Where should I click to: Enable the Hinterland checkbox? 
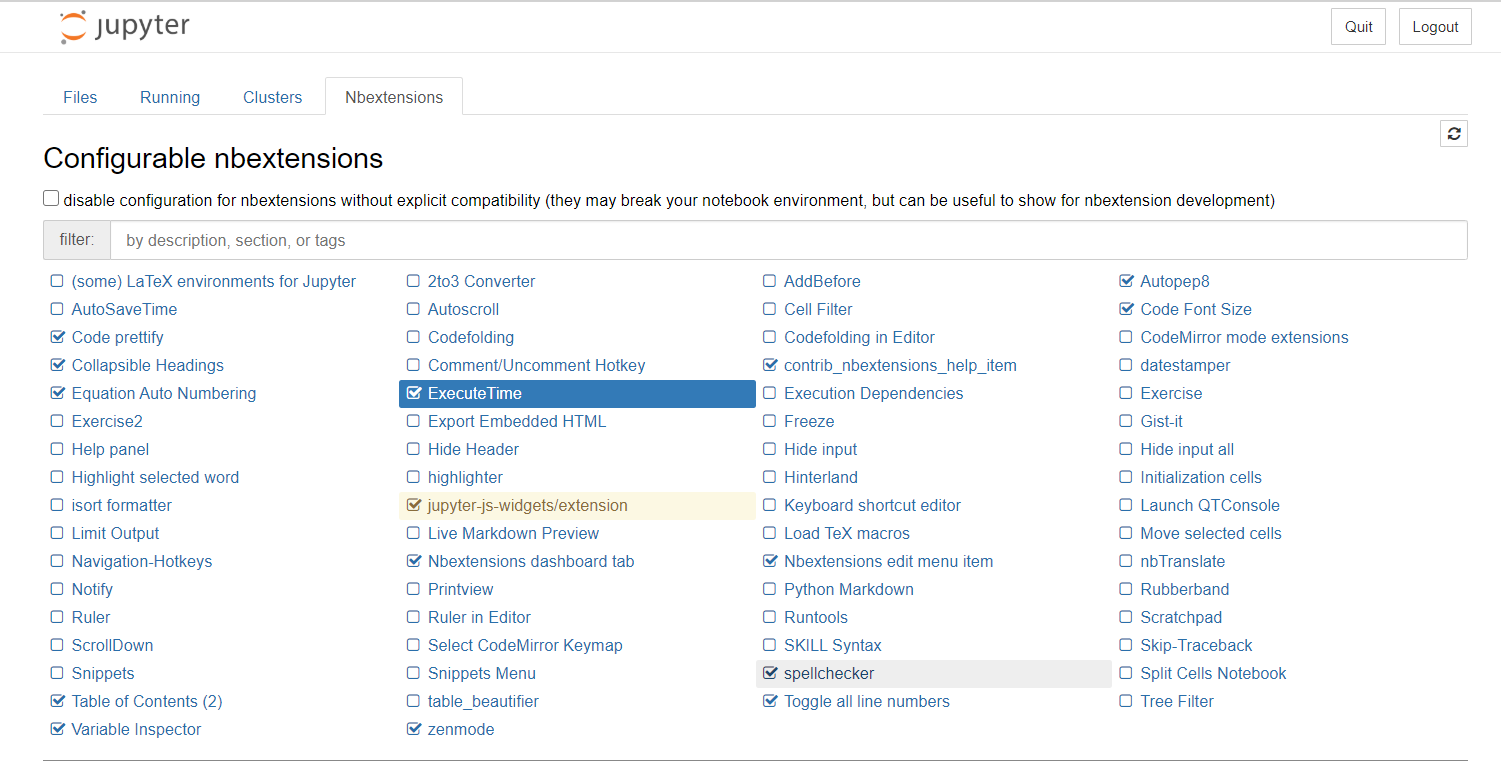pyautogui.click(x=770, y=478)
